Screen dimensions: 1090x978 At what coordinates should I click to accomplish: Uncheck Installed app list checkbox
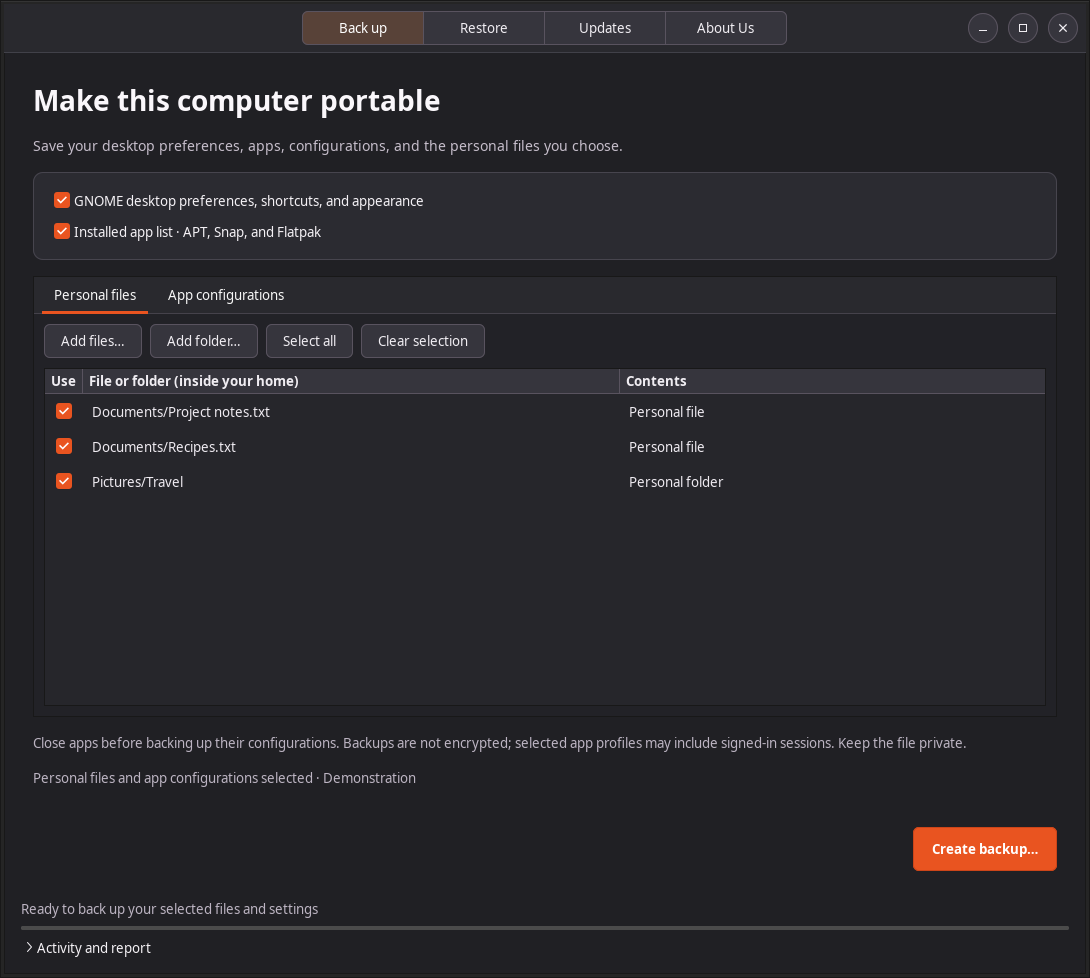tap(62, 231)
